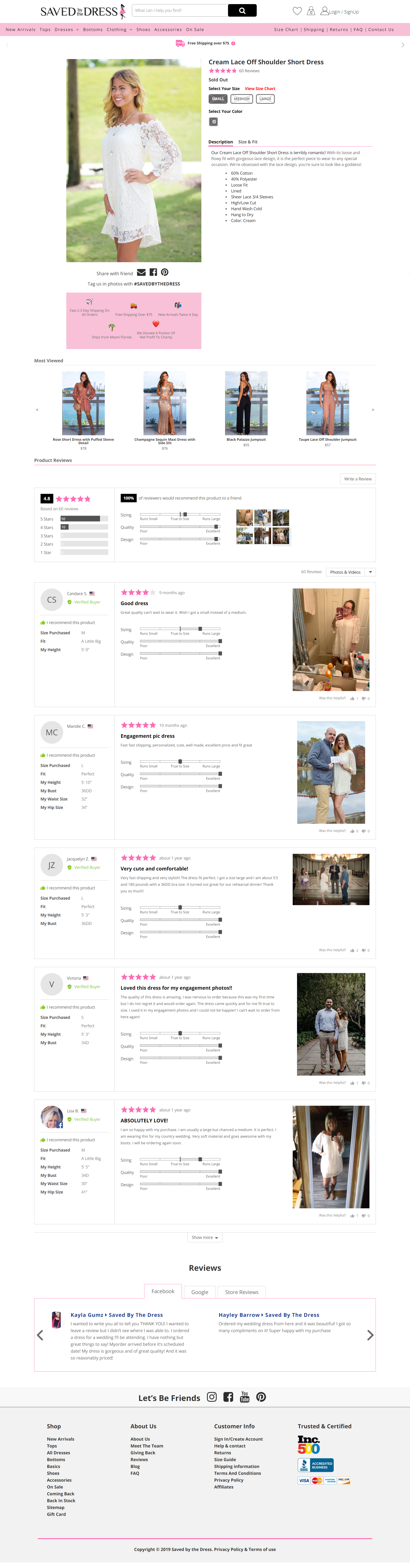This screenshot has height=1568, width=410.
Task: Share product via email icon
Action: click(141, 273)
